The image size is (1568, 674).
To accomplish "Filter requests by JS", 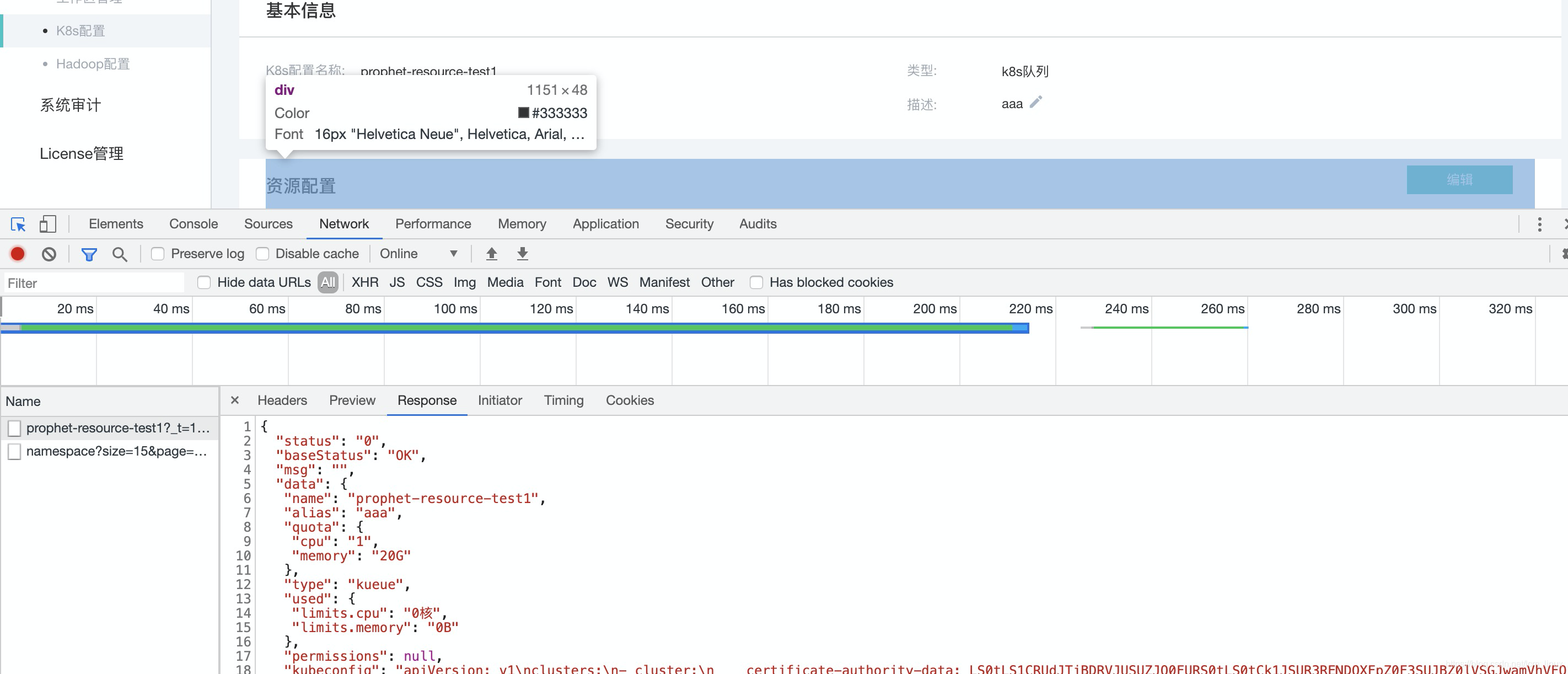I will click(x=397, y=282).
